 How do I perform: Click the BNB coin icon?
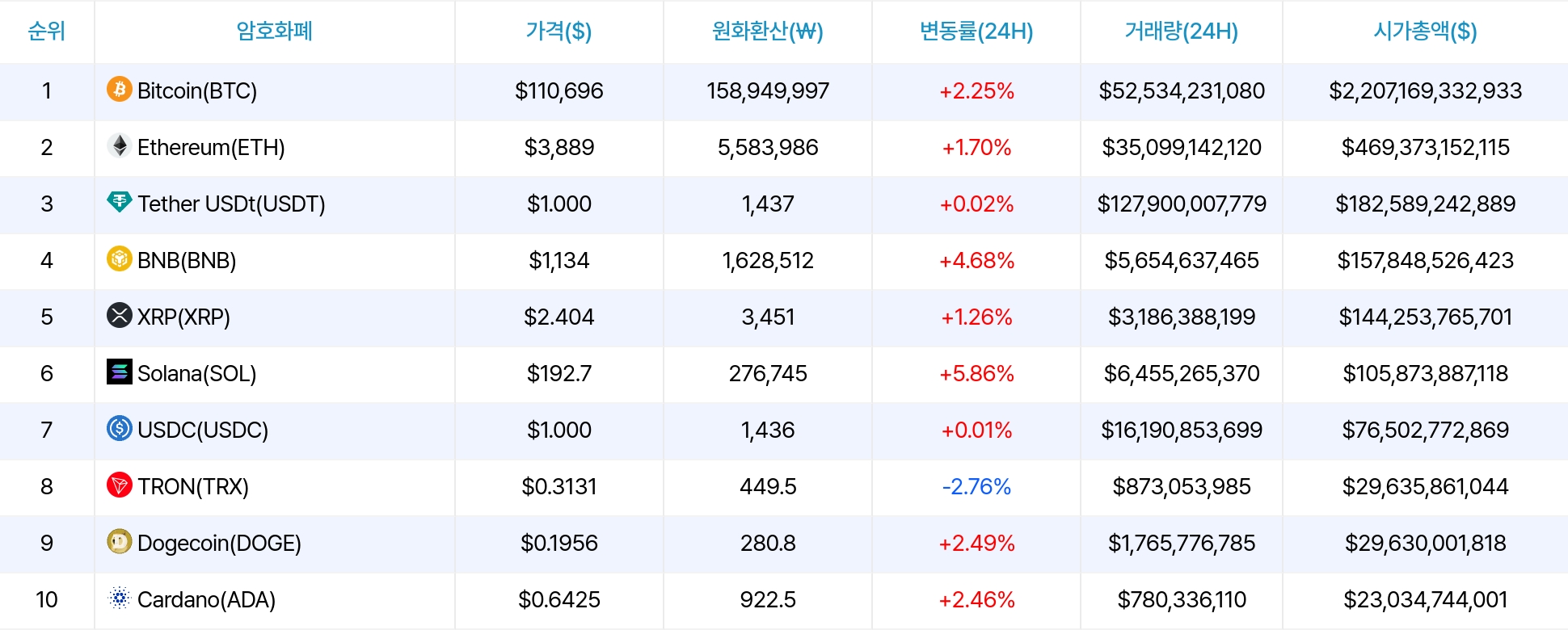[x=120, y=258]
